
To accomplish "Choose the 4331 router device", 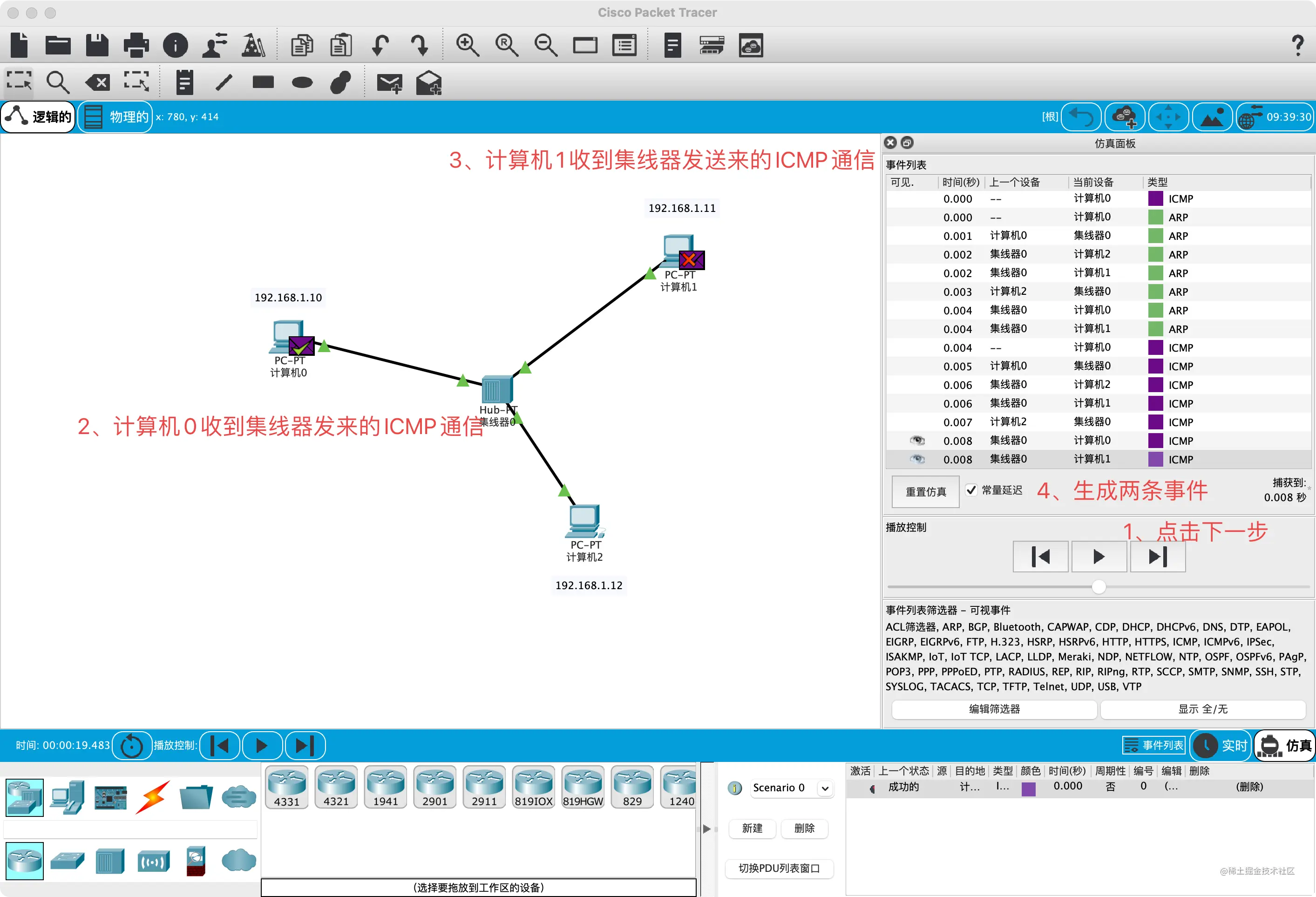I will click(x=286, y=788).
